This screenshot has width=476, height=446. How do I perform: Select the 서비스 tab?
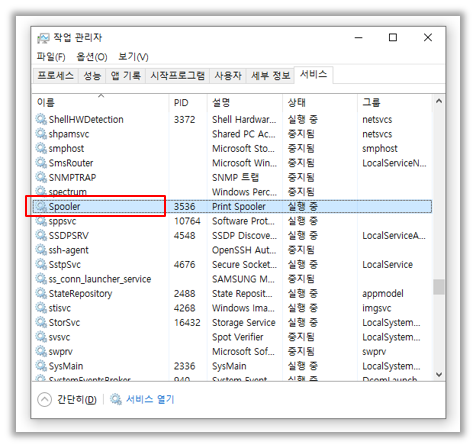tap(313, 74)
